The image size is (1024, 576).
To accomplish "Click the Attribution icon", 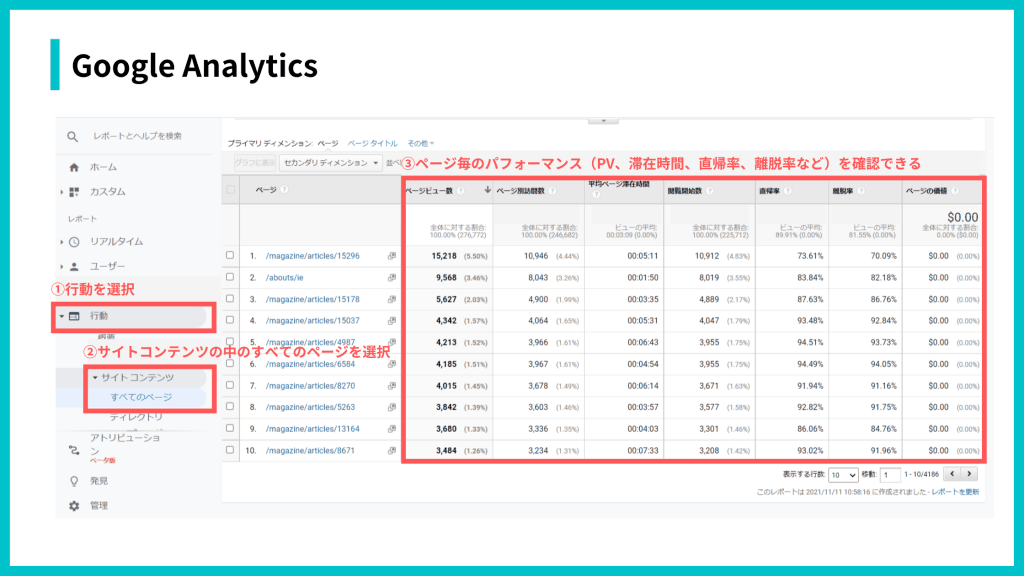I will pos(74,450).
